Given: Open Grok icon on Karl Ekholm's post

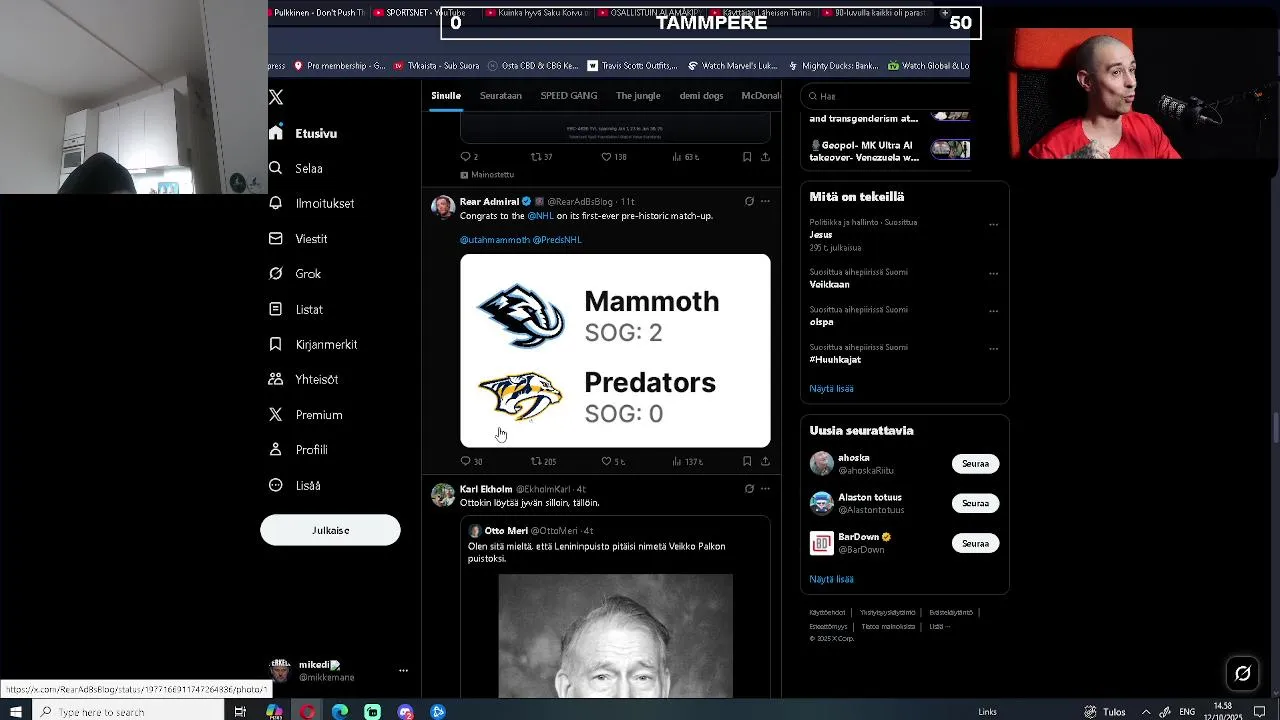Looking at the screenshot, I should [x=749, y=489].
